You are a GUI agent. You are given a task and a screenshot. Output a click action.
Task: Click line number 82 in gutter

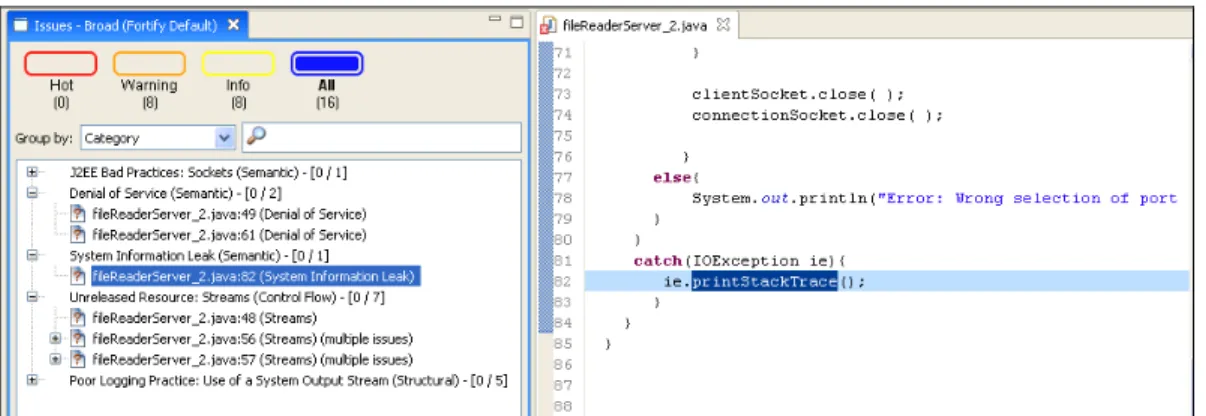click(x=562, y=282)
